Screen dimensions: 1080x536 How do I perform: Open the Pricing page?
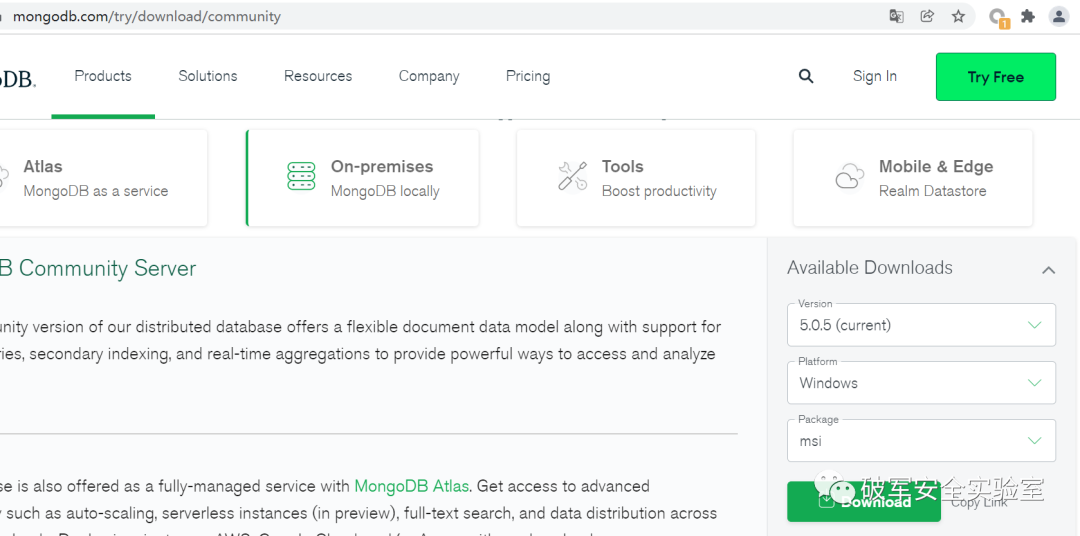(x=528, y=76)
